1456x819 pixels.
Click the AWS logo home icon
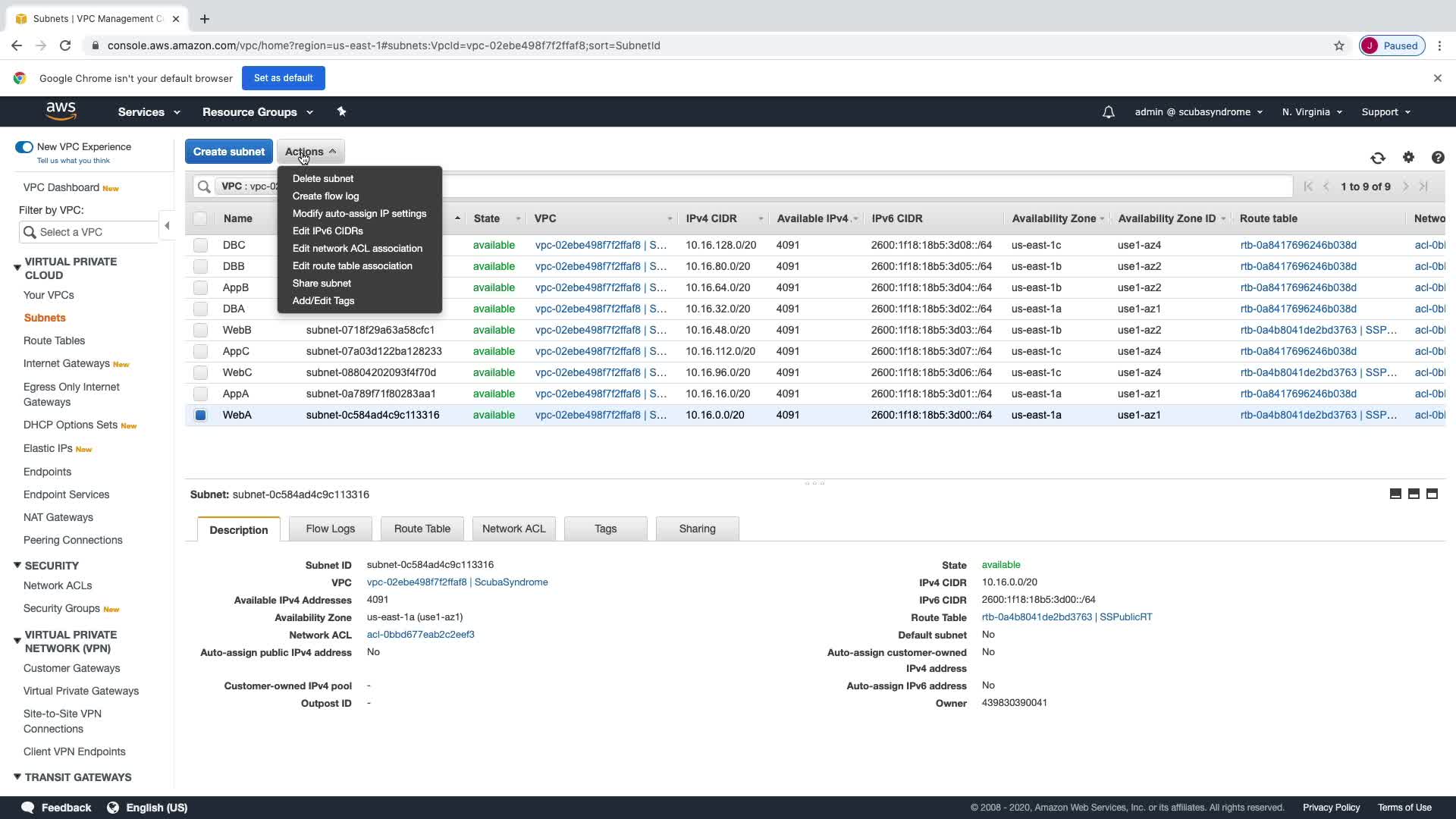point(61,111)
